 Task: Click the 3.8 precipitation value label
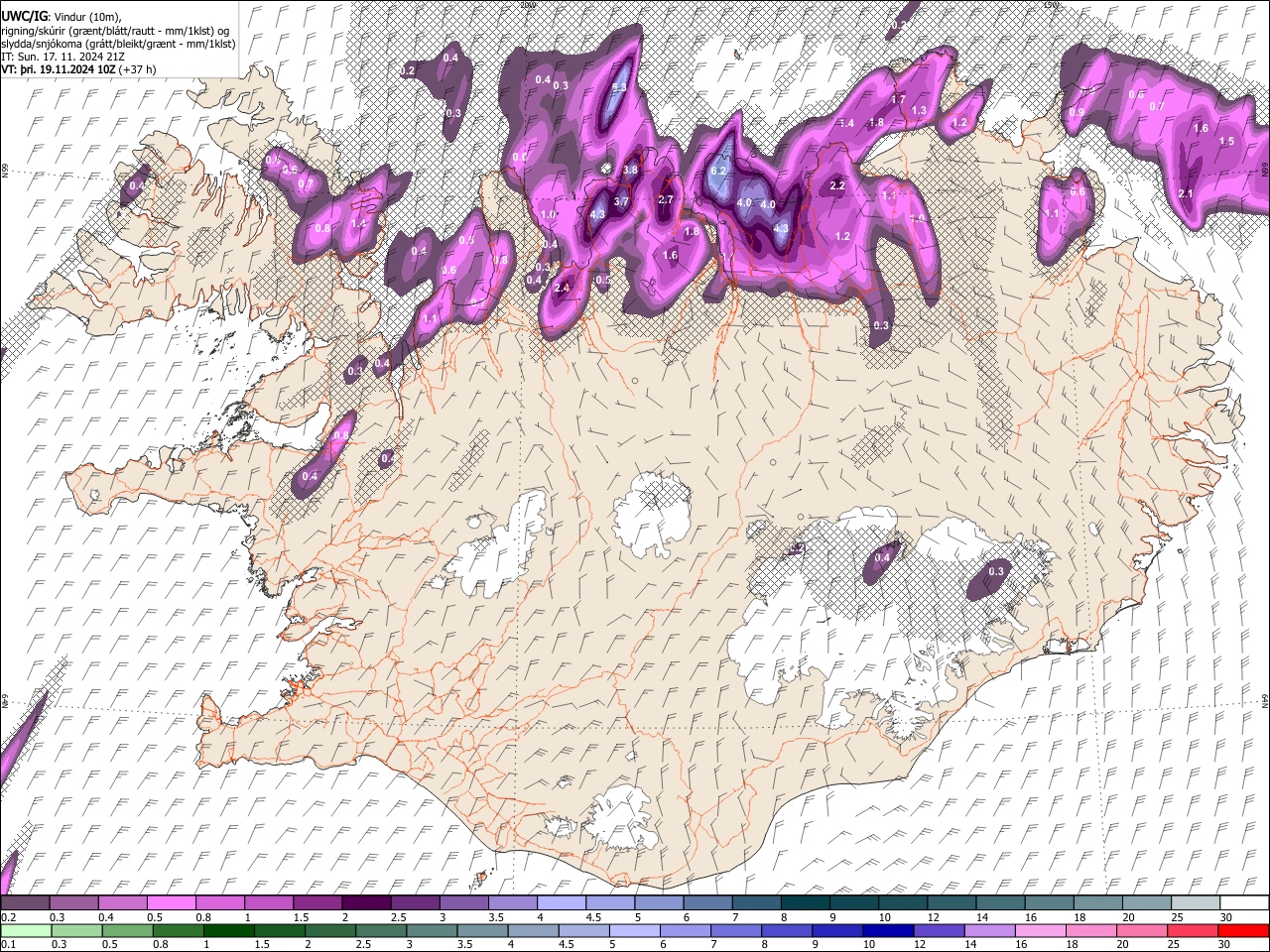630,170
